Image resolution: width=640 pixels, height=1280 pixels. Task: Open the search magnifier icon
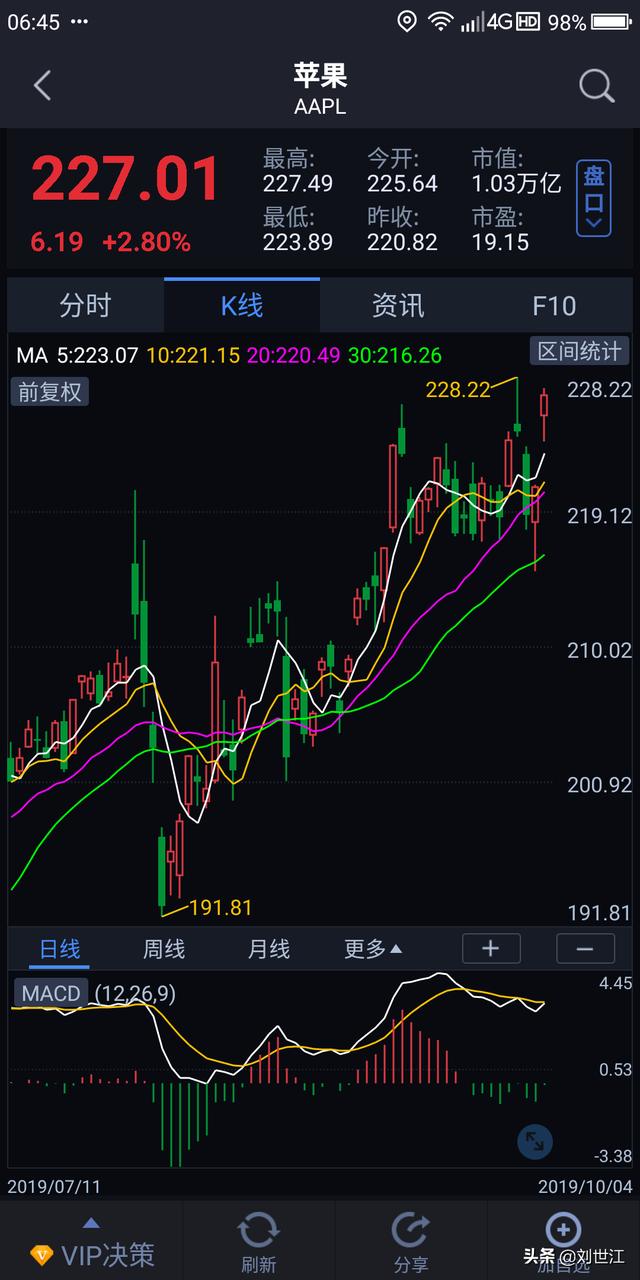[596, 87]
